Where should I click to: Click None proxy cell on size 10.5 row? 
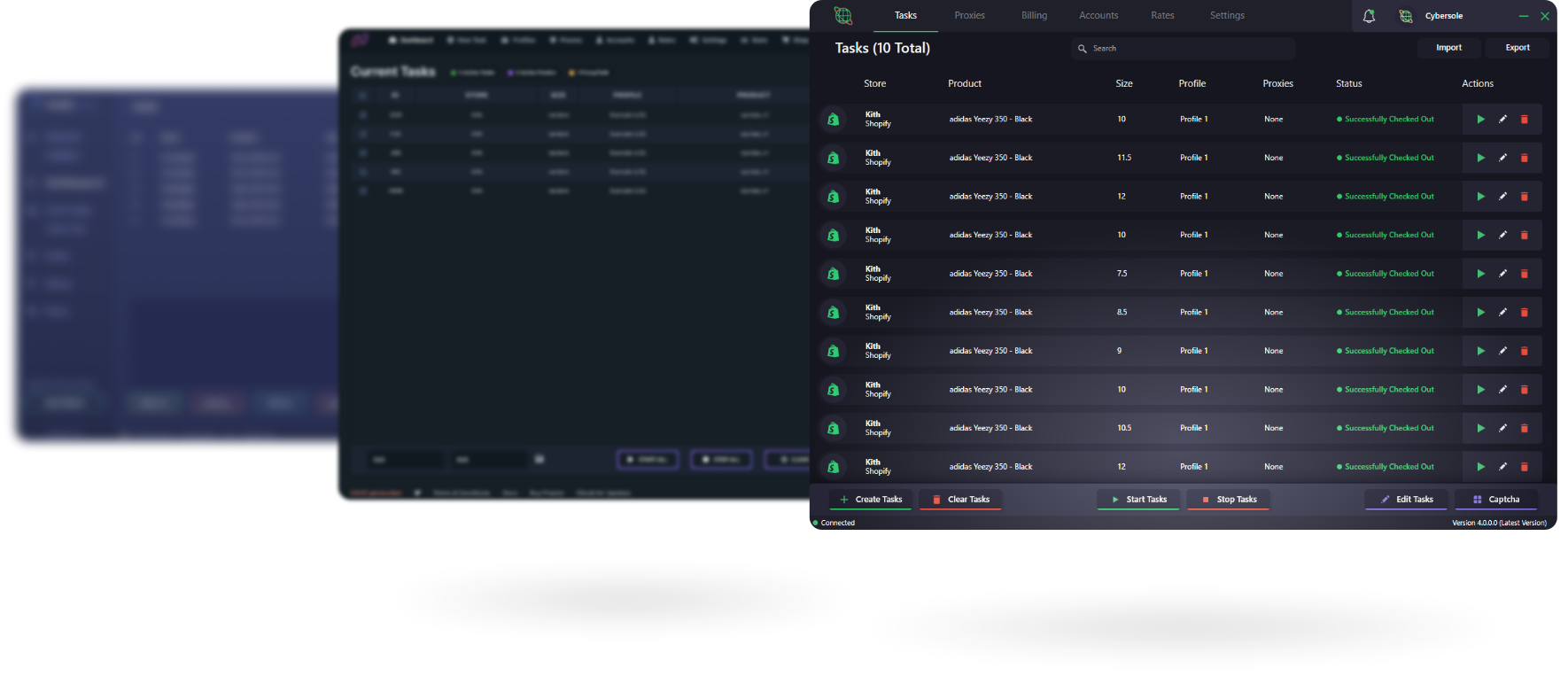(x=1273, y=428)
